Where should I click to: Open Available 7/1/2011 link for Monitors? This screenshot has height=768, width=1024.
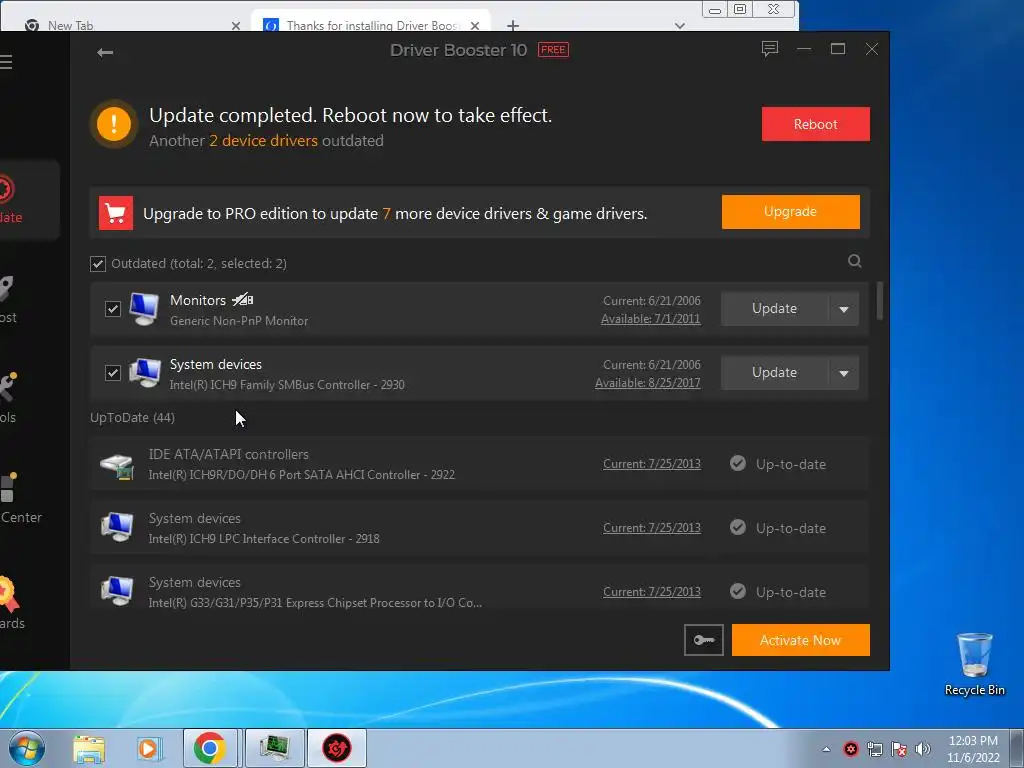pos(650,319)
